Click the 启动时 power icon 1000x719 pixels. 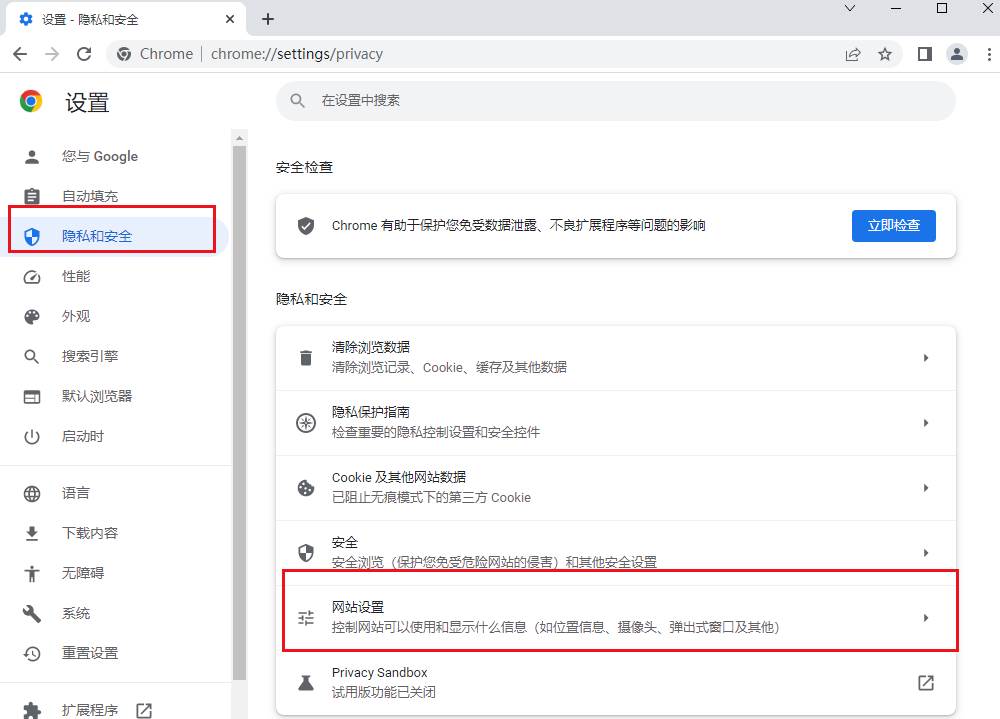32,436
